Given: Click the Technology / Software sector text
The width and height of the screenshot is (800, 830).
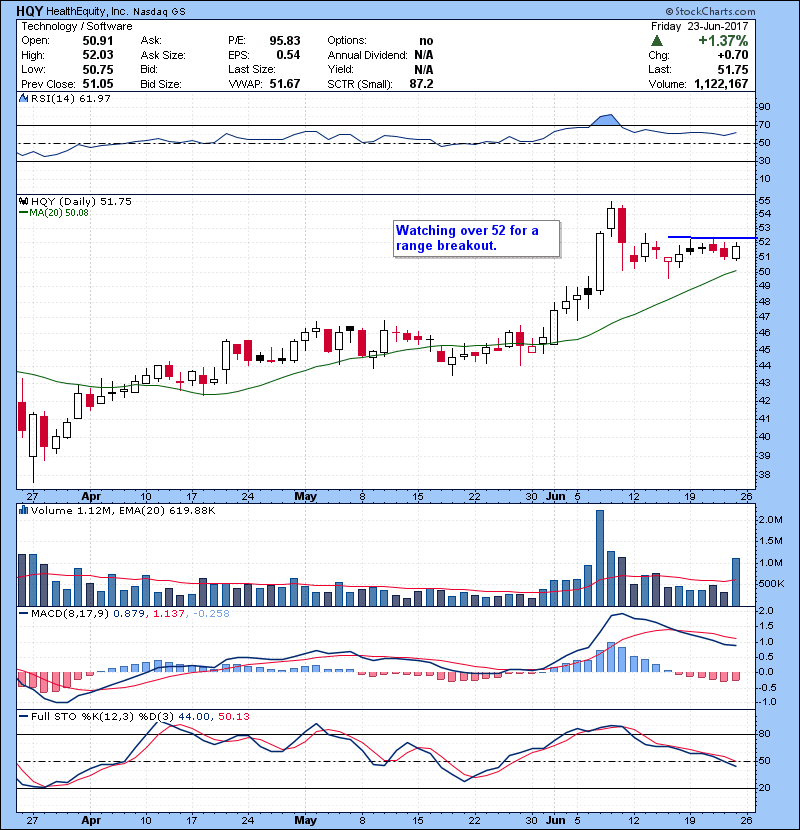Looking at the screenshot, I should pyautogui.click(x=77, y=26).
